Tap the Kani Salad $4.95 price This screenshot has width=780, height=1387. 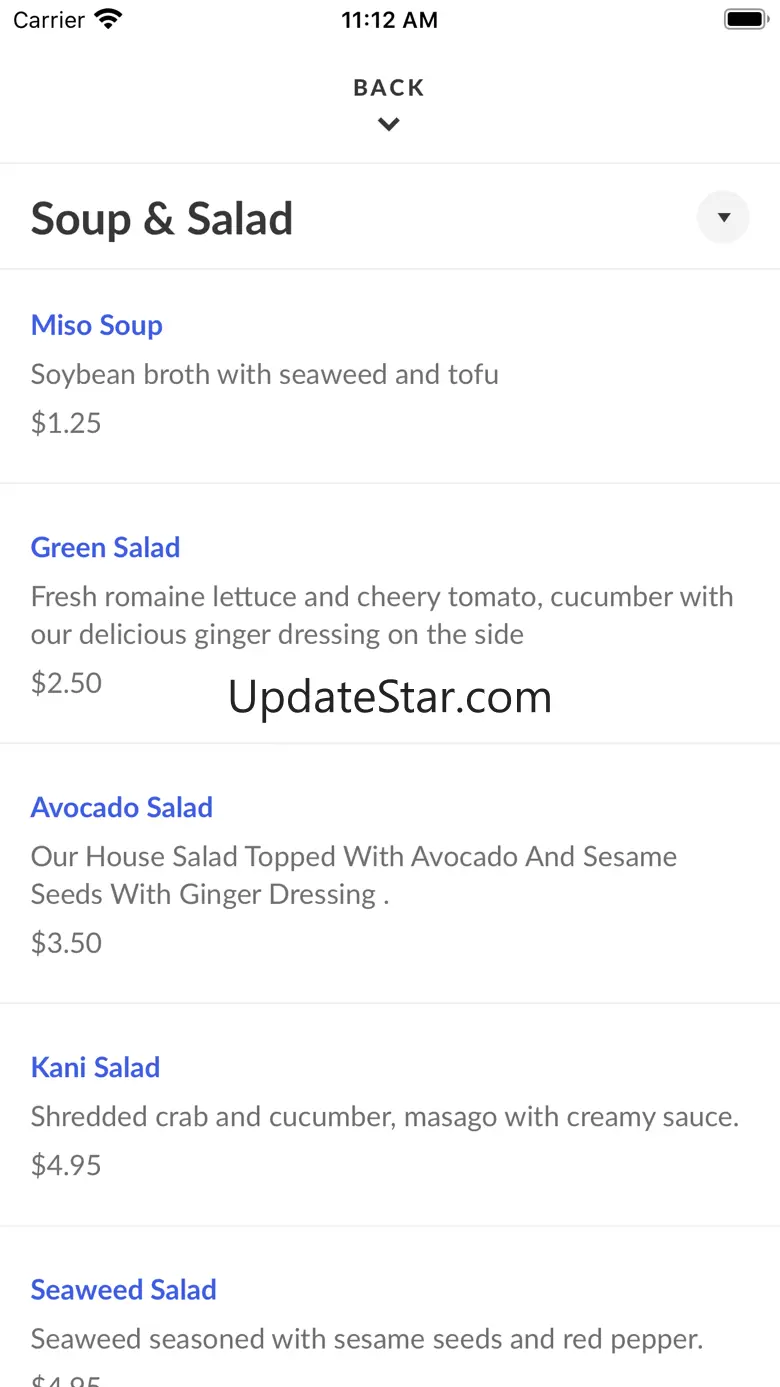point(66,1165)
